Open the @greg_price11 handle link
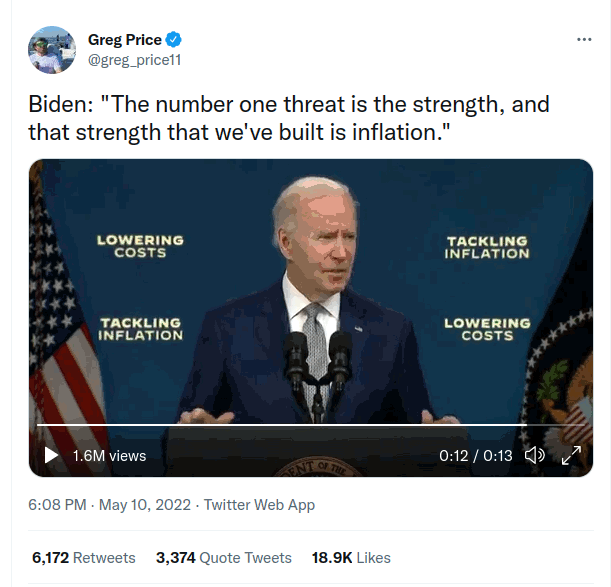The width and height of the screenshot is (611, 587). pyautogui.click(x=134, y=60)
